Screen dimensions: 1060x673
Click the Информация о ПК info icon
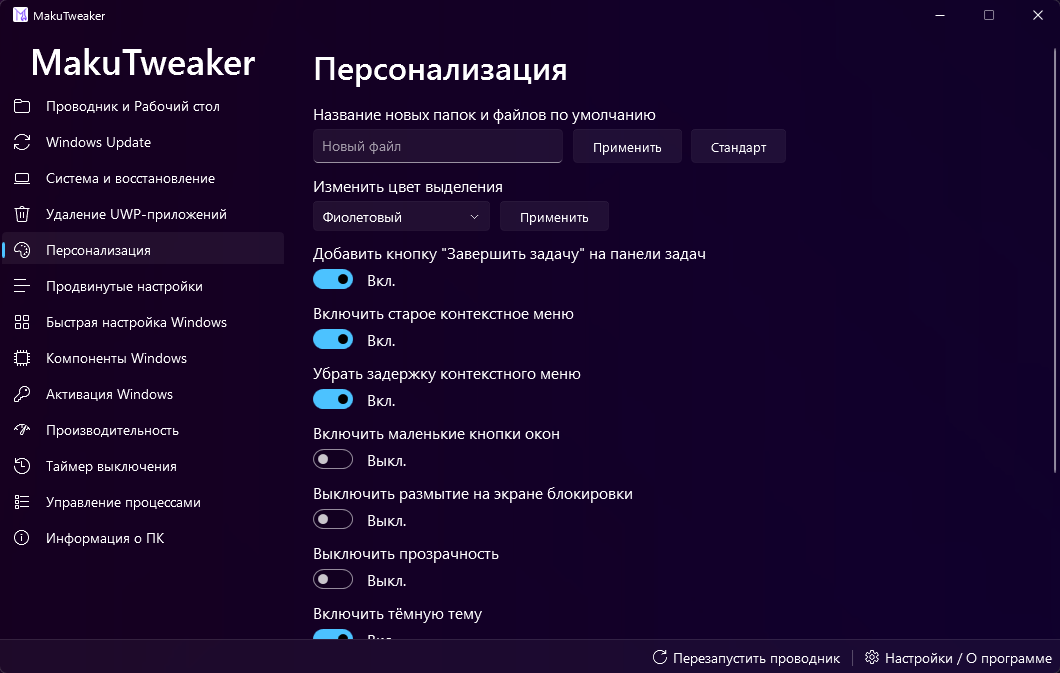tap(22, 538)
